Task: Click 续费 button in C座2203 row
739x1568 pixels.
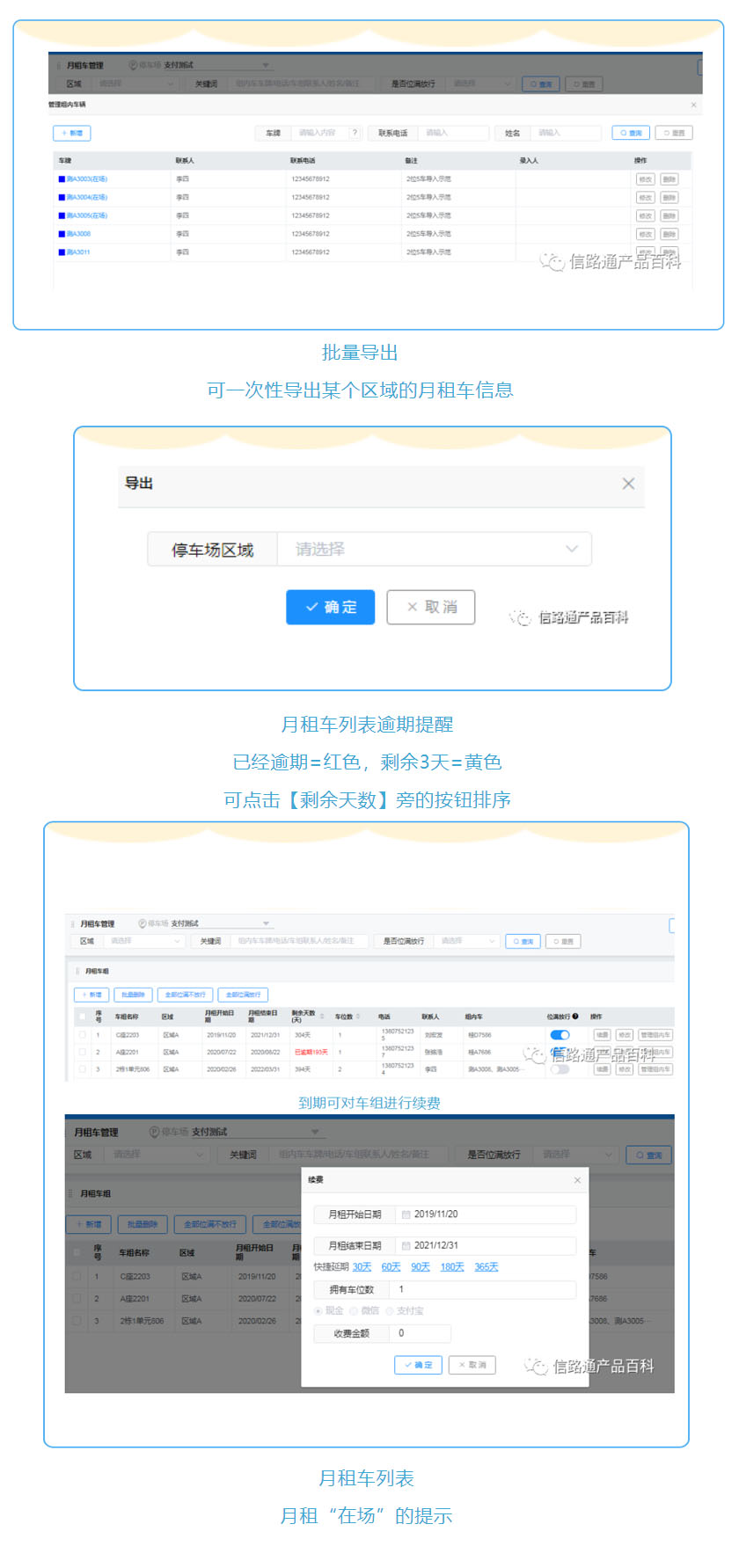Action: point(602,1035)
